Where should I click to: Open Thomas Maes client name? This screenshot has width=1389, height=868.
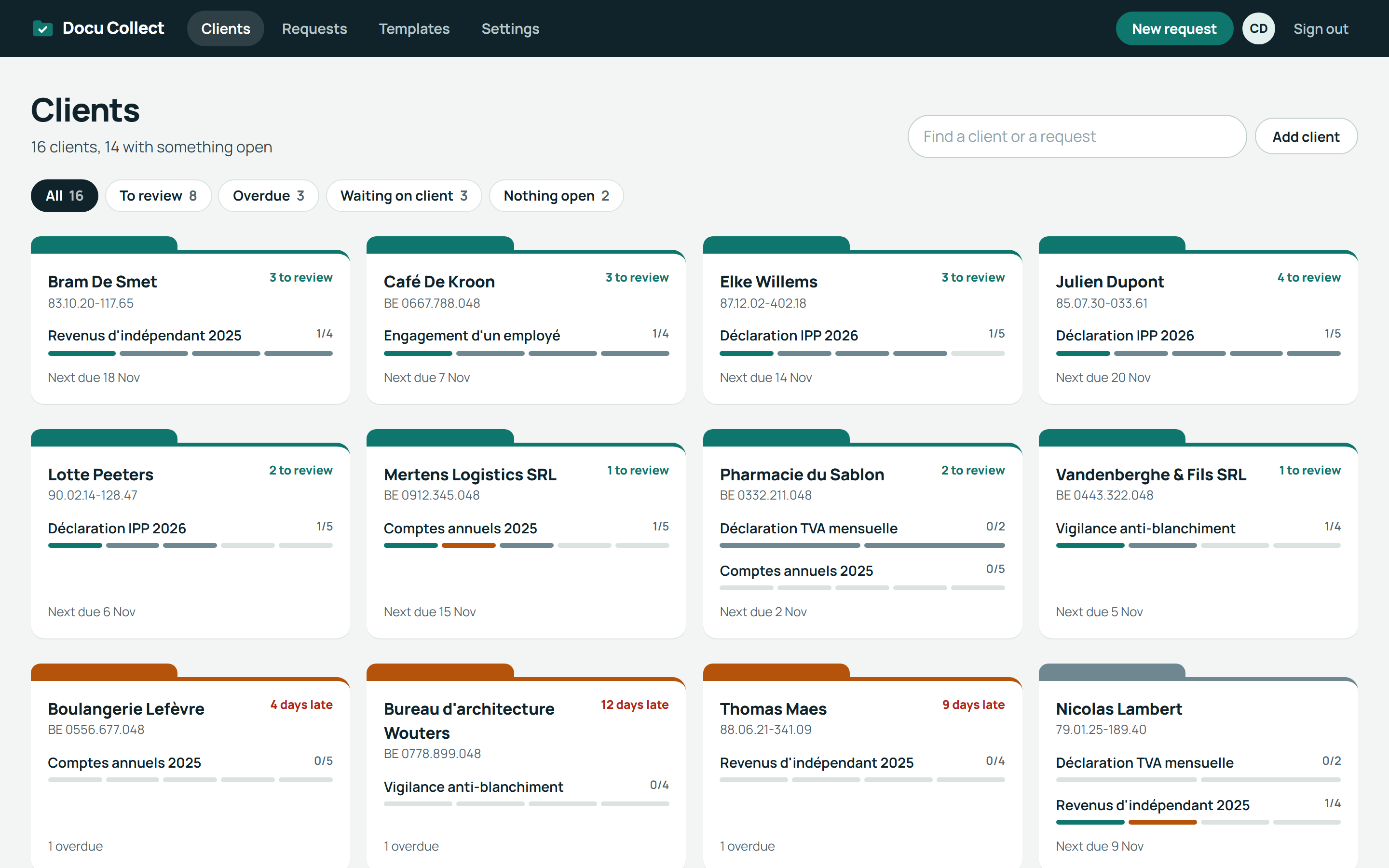point(773,709)
